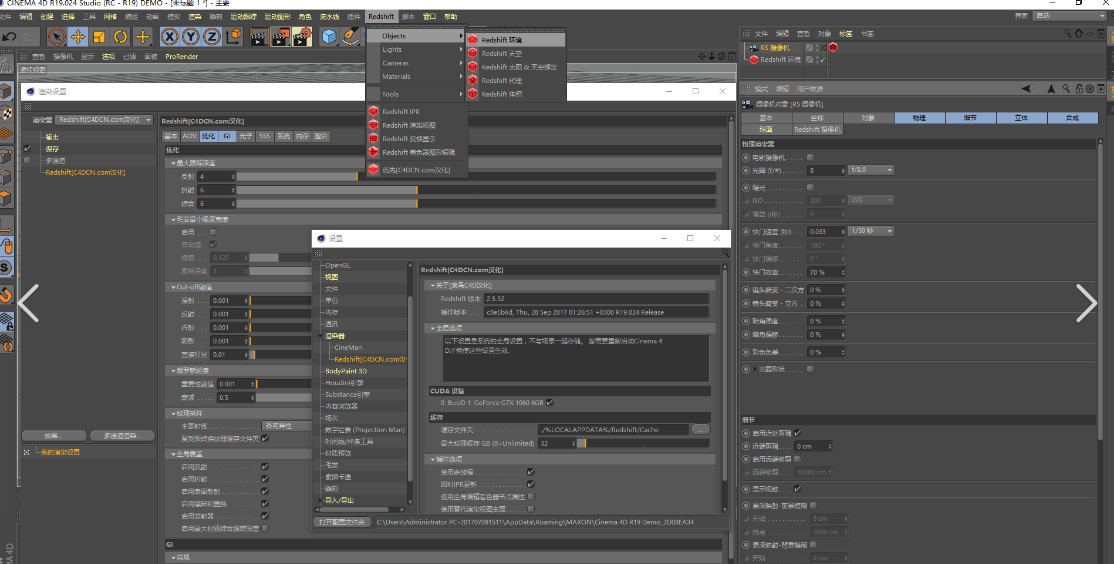Select the red Redshift tag on RS camera

pos(833,48)
